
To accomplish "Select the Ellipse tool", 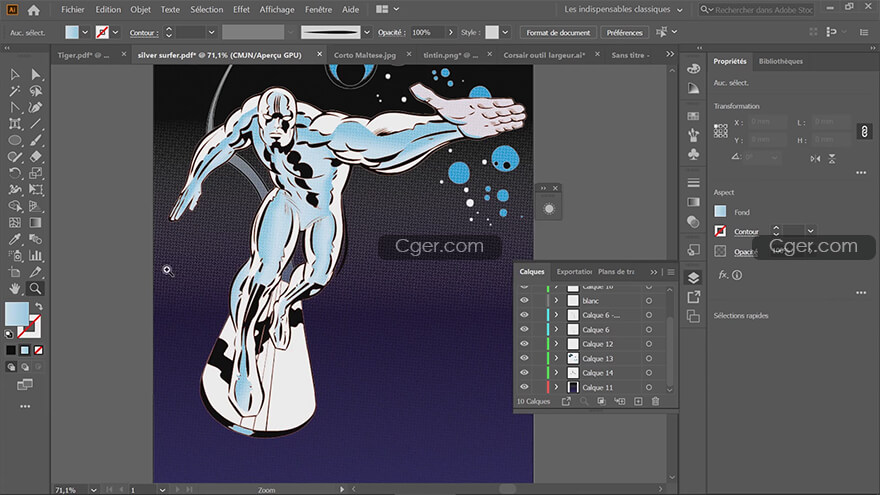I will pyautogui.click(x=15, y=140).
